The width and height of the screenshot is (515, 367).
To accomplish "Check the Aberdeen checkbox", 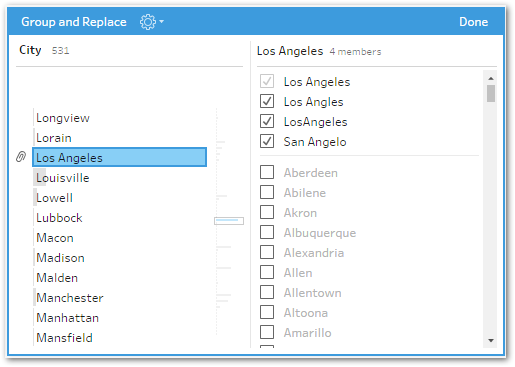I will click(x=267, y=172).
